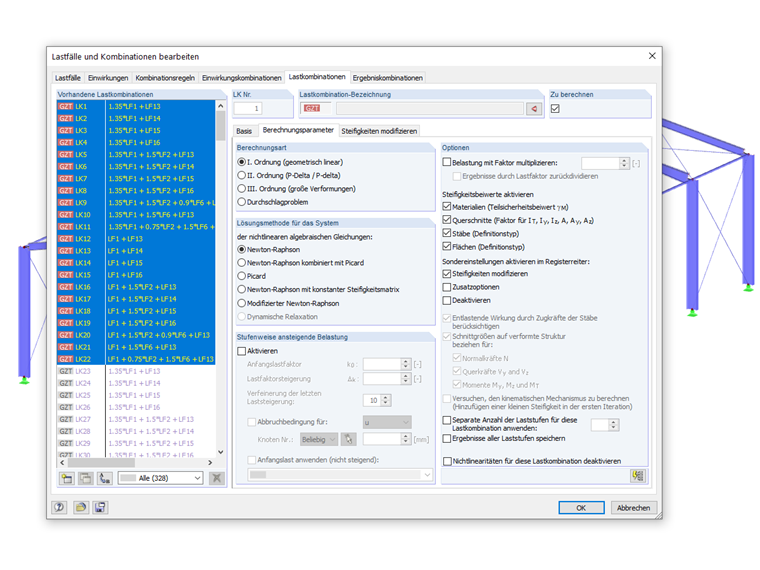
Task: Select II. Ordnung (P-Delta) radio
Action: click(241, 175)
